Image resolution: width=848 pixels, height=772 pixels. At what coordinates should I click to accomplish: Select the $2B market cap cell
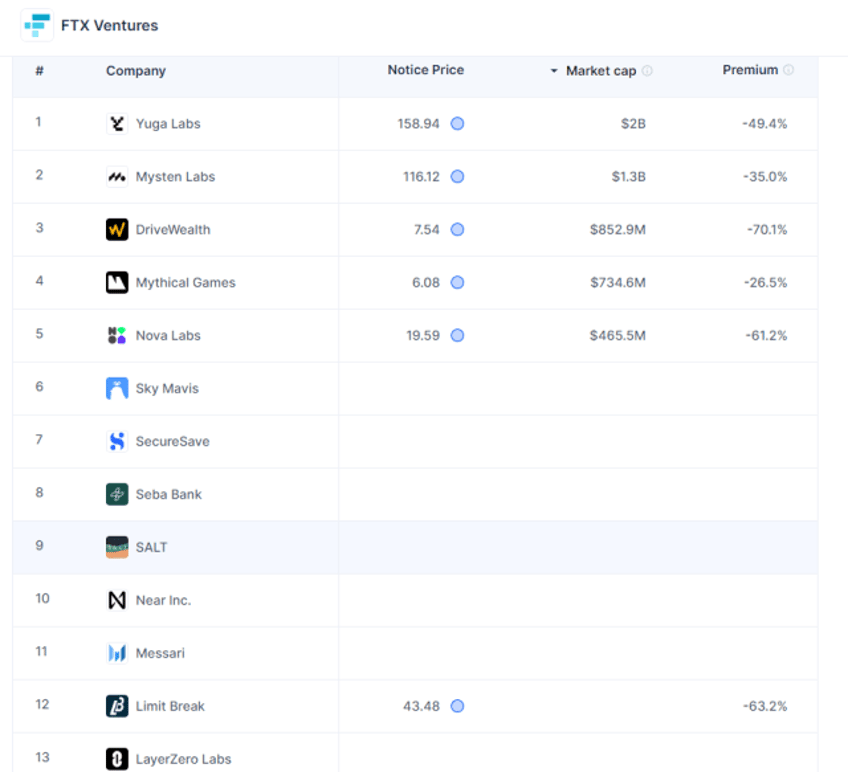coord(633,124)
